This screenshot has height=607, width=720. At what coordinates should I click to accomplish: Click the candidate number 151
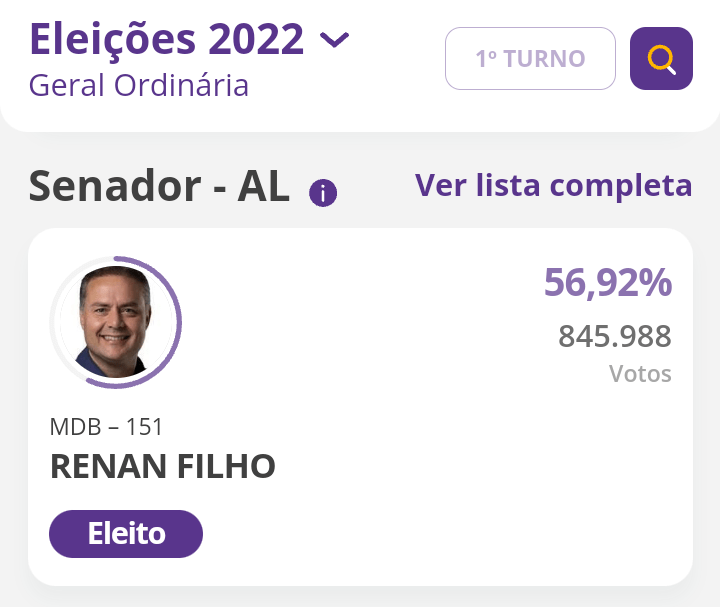click(x=144, y=427)
